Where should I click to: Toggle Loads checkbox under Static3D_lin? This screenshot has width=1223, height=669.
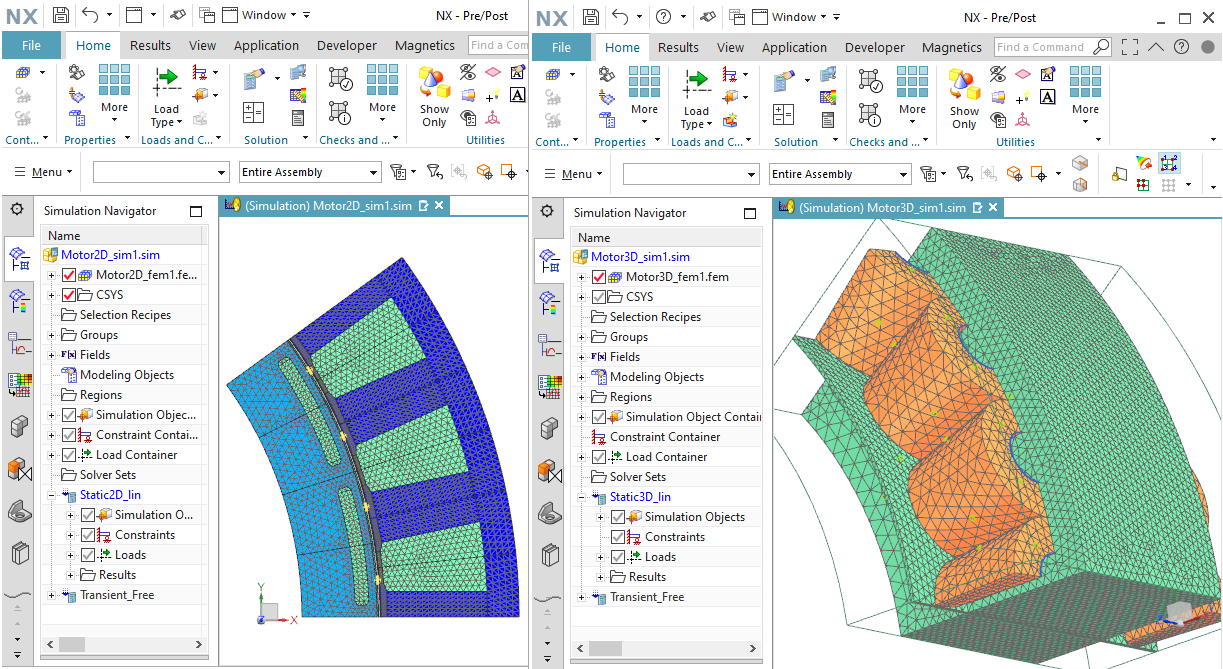click(x=618, y=557)
